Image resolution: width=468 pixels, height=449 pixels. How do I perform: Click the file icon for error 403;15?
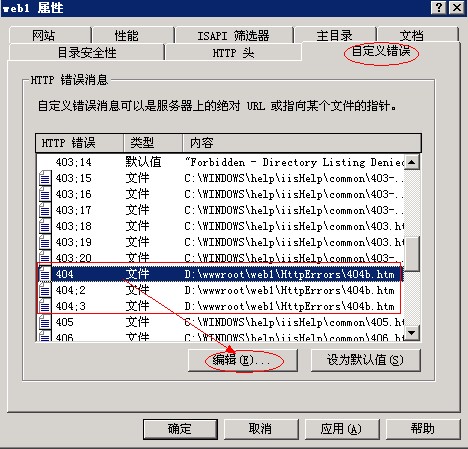tap(45, 178)
